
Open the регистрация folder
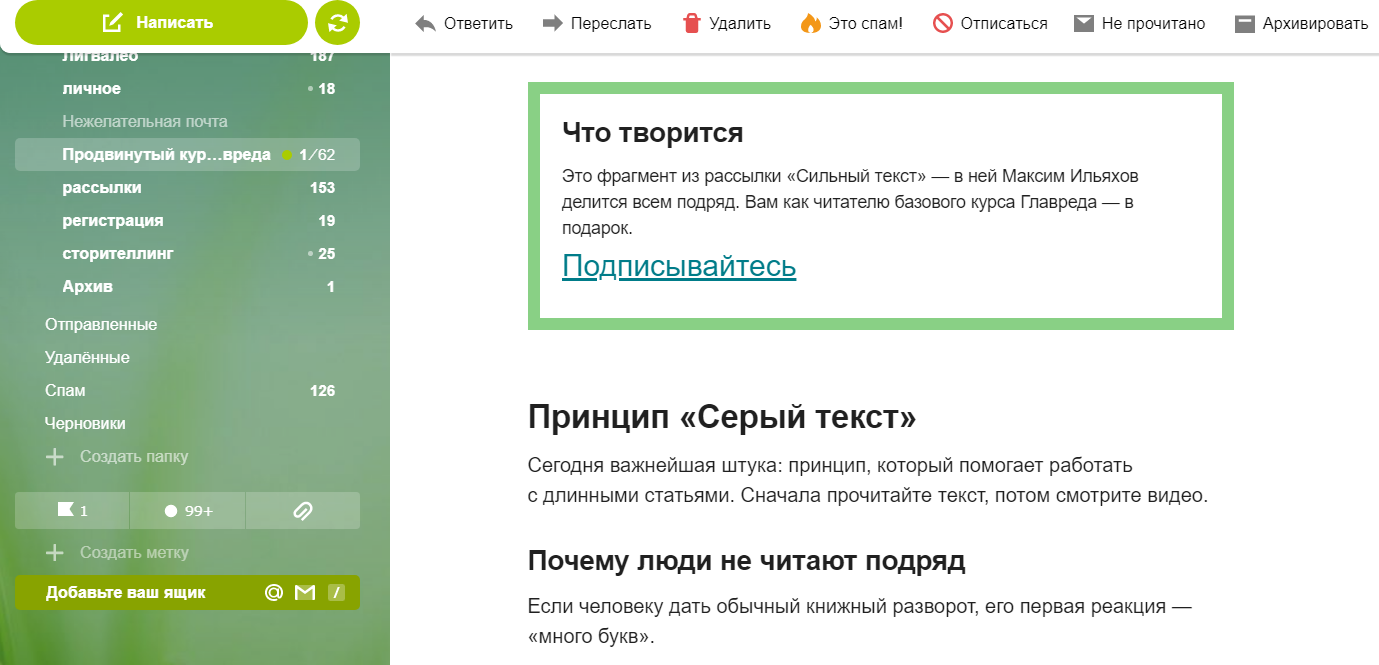point(187,221)
